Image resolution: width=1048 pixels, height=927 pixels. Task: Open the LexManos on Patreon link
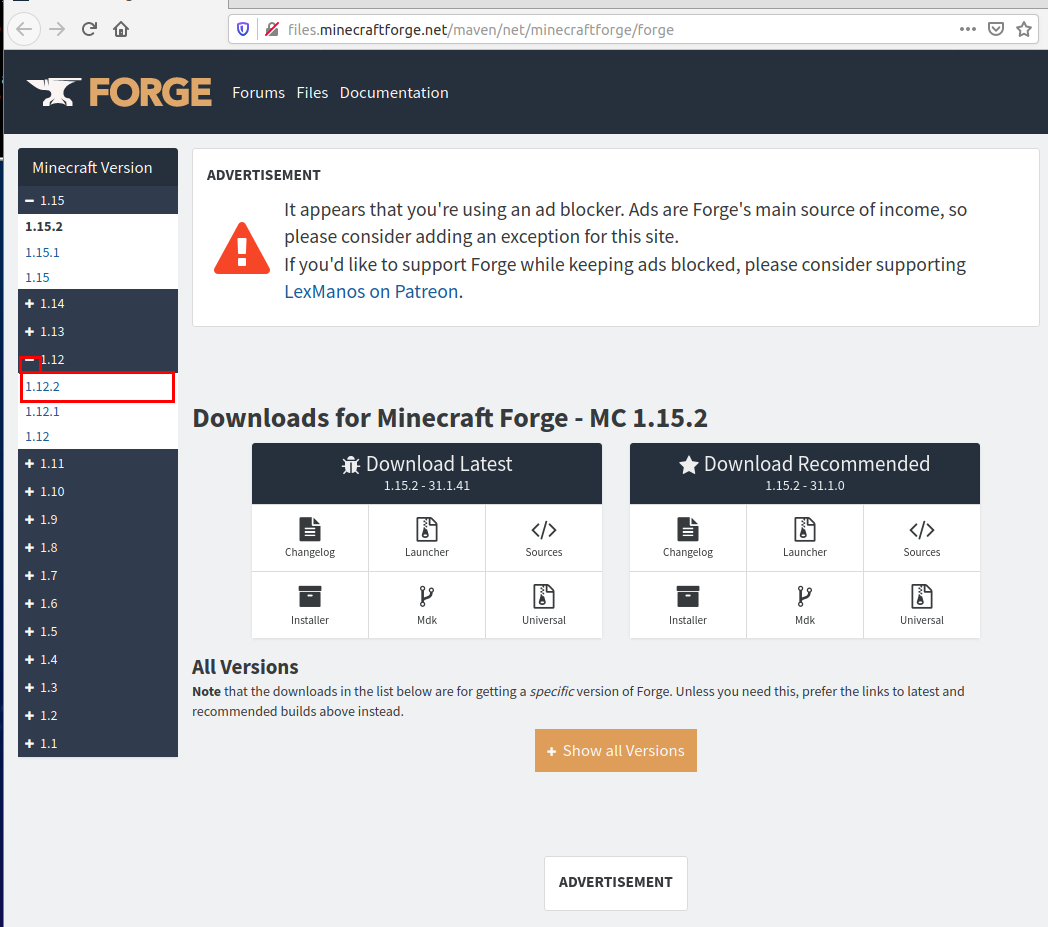371,292
